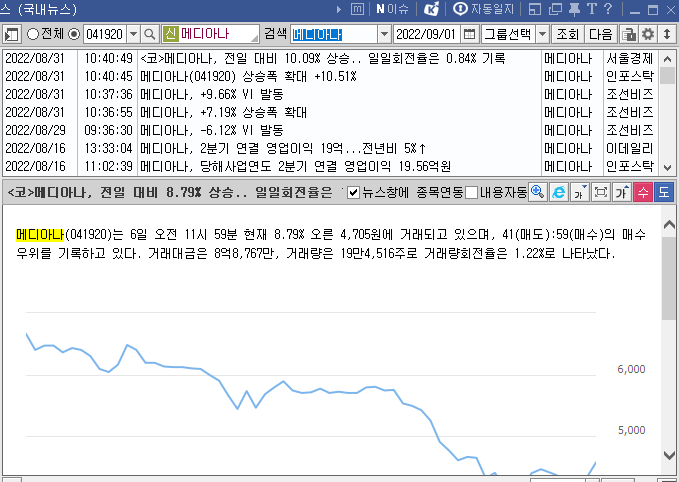The width and height of the screenshot is (679, 482).
Task: Click the N이슈 title bar button
Action: click(392, 9)
